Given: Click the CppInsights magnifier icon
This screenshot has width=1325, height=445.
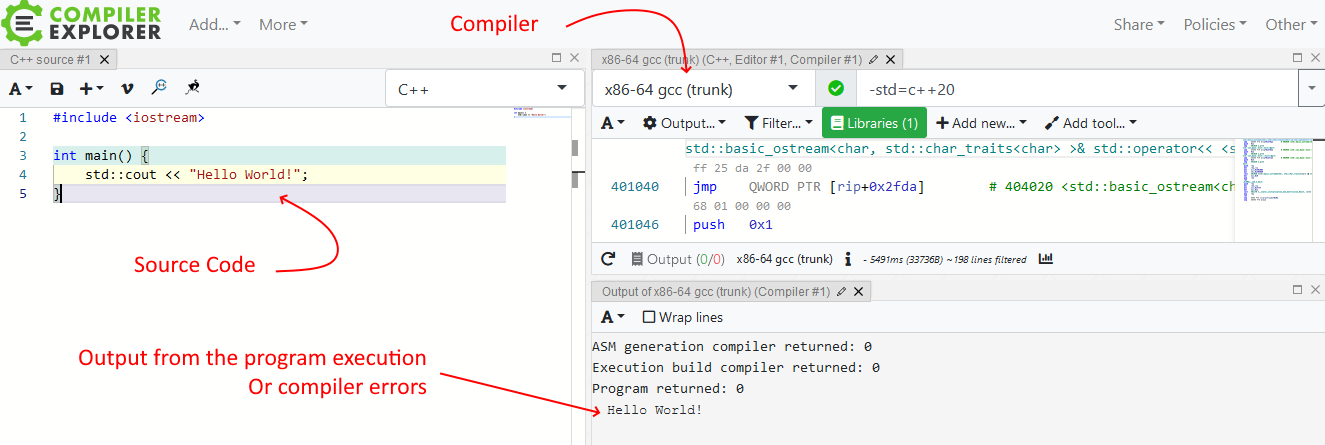Looking at the screenshot, I should pos(158,88).
